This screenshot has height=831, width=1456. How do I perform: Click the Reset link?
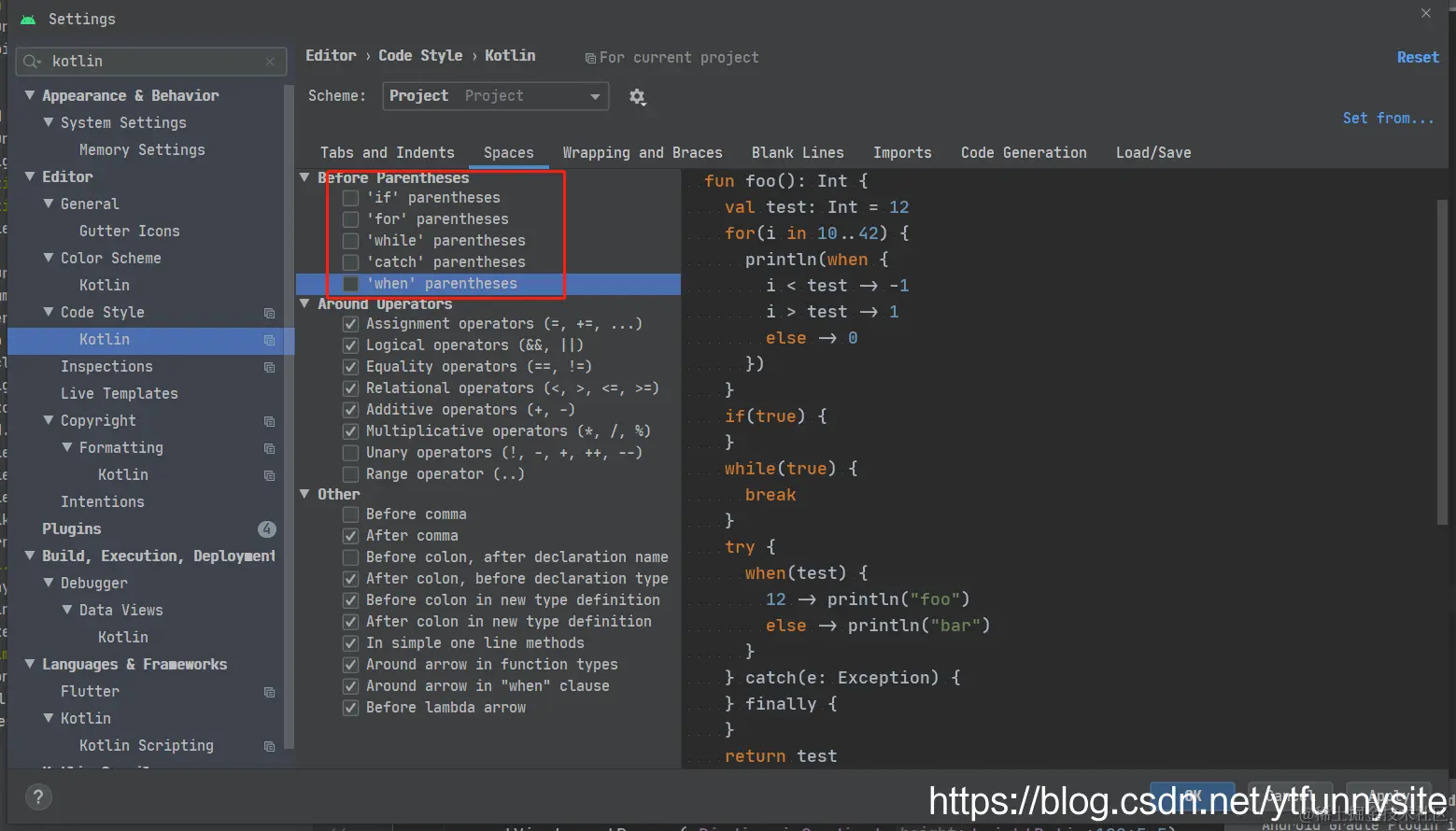[1418, 58]
